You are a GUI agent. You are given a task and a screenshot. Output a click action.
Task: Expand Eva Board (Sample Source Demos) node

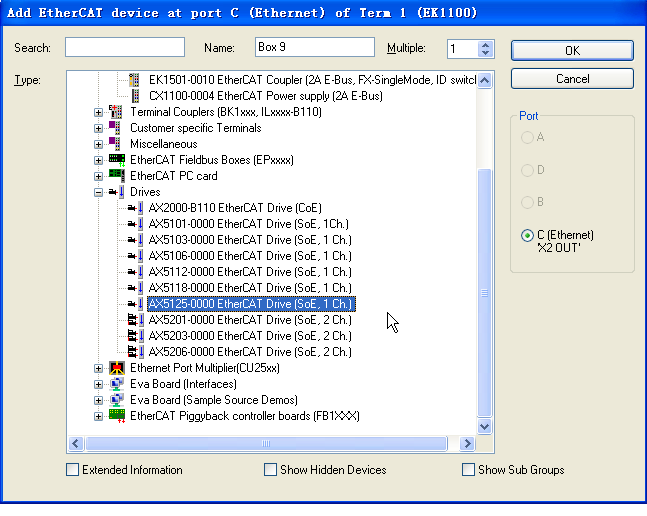pyautogui.click(x=98, y=400)
